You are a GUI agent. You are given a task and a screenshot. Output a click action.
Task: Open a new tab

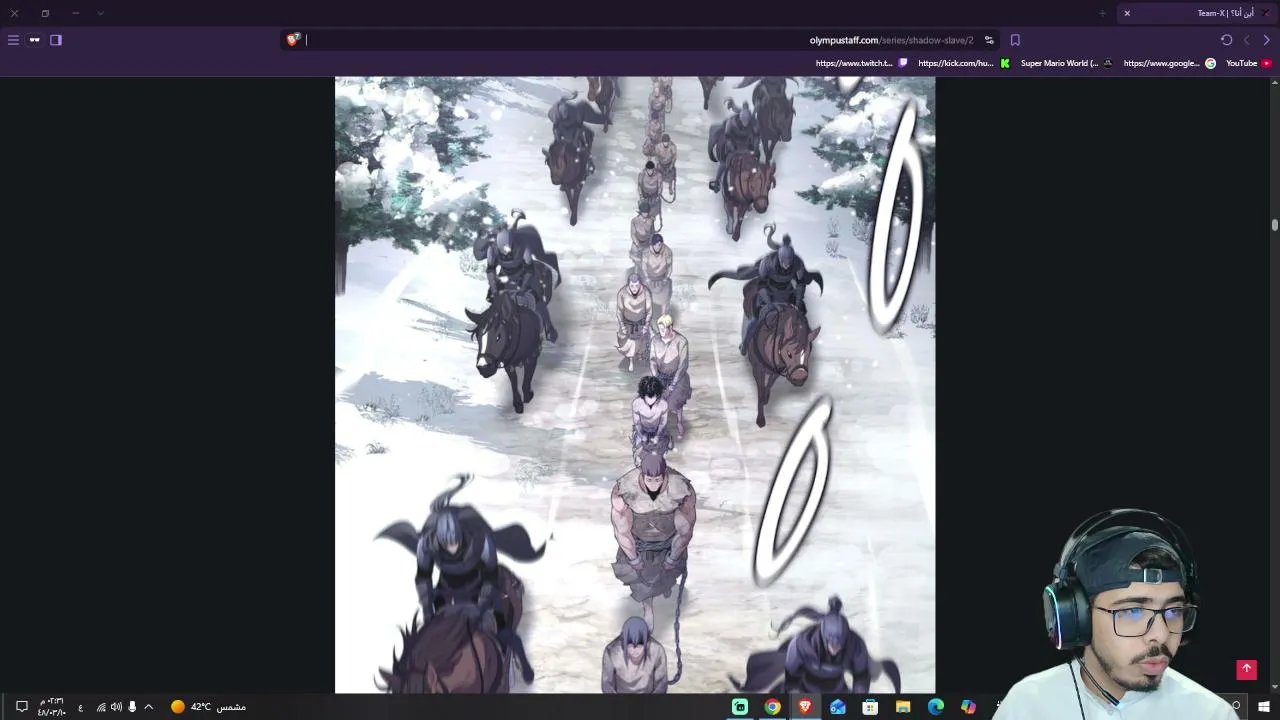(x=1103, y=13)
